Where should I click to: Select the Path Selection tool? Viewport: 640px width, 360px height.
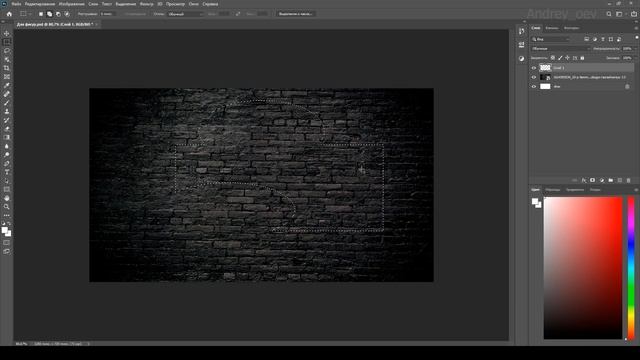point(7,181)
